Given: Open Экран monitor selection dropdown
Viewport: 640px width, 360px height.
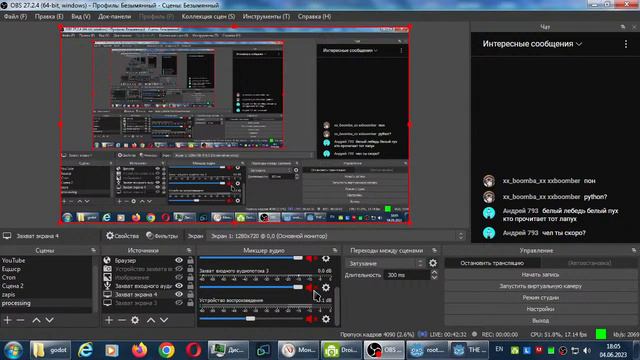Looking at the screenshot, I should coord(336,236).
